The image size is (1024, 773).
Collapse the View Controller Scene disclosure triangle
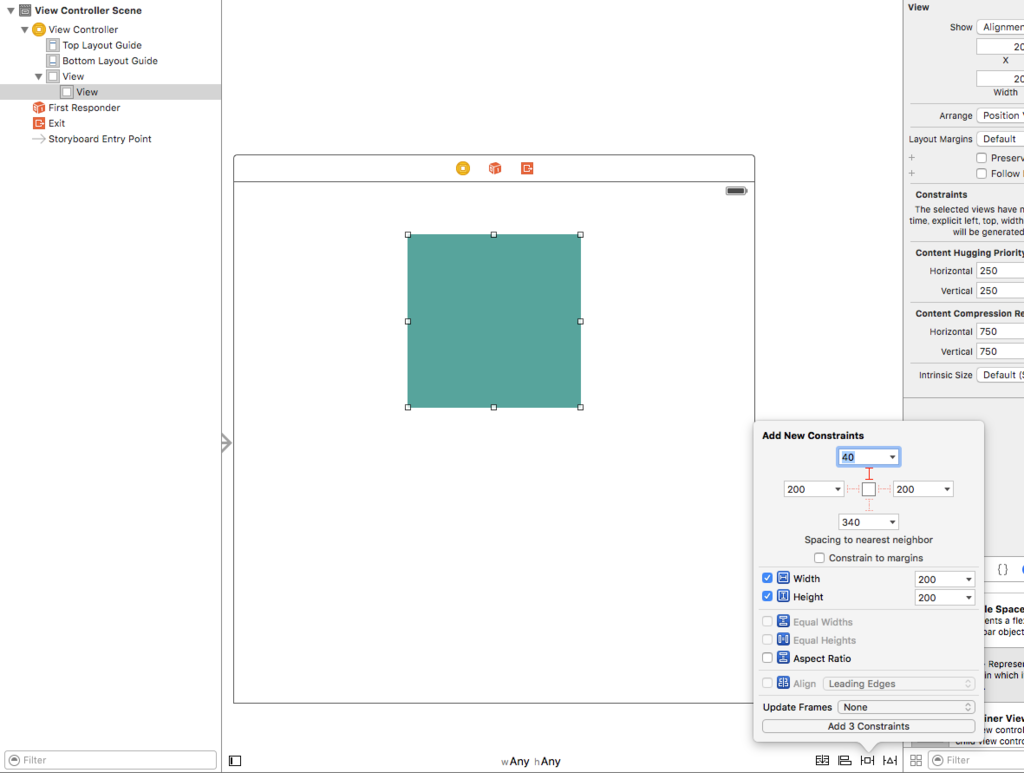coord(10,10)
